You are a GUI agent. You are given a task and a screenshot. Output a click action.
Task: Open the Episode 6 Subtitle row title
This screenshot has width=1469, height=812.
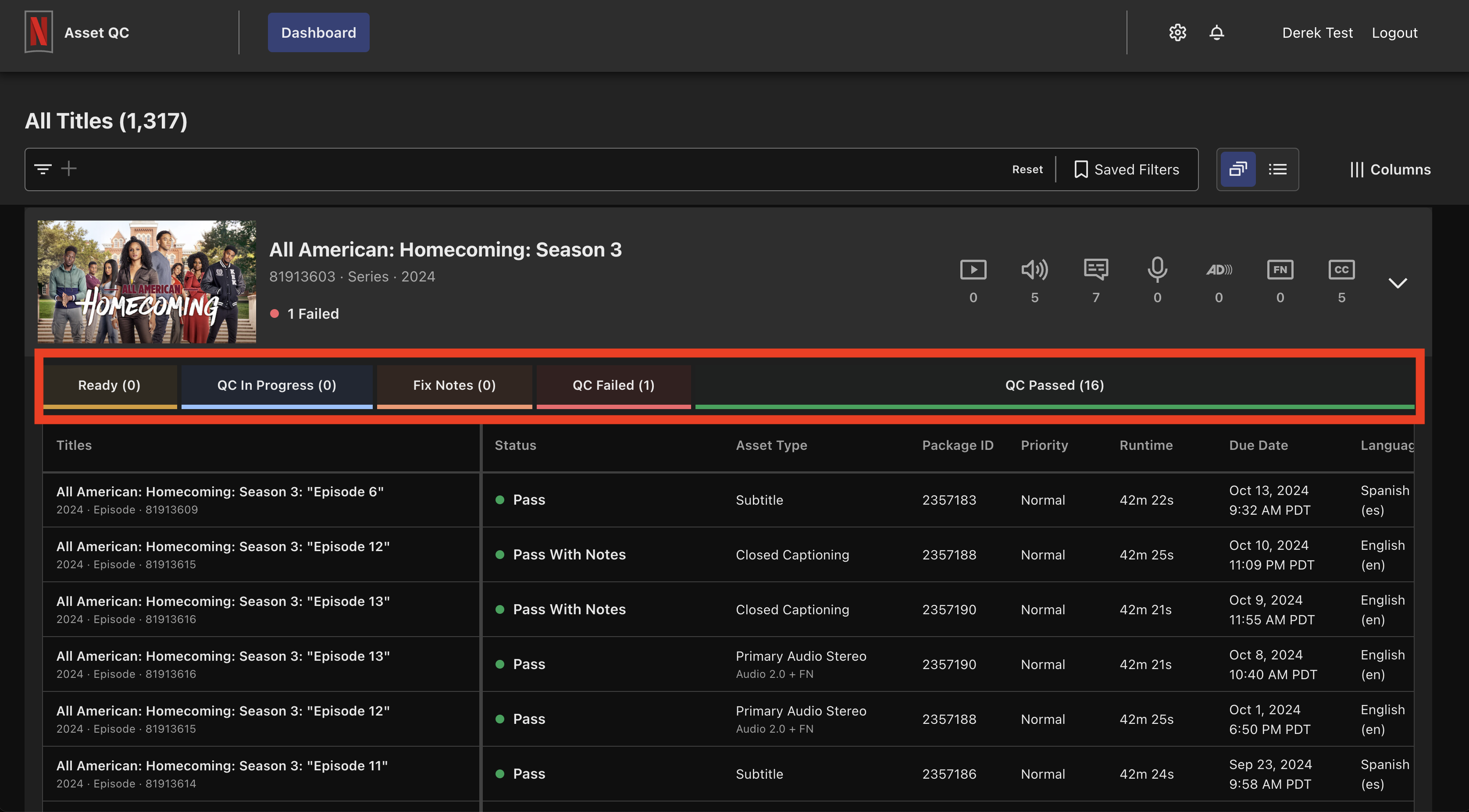pos(220,491)
